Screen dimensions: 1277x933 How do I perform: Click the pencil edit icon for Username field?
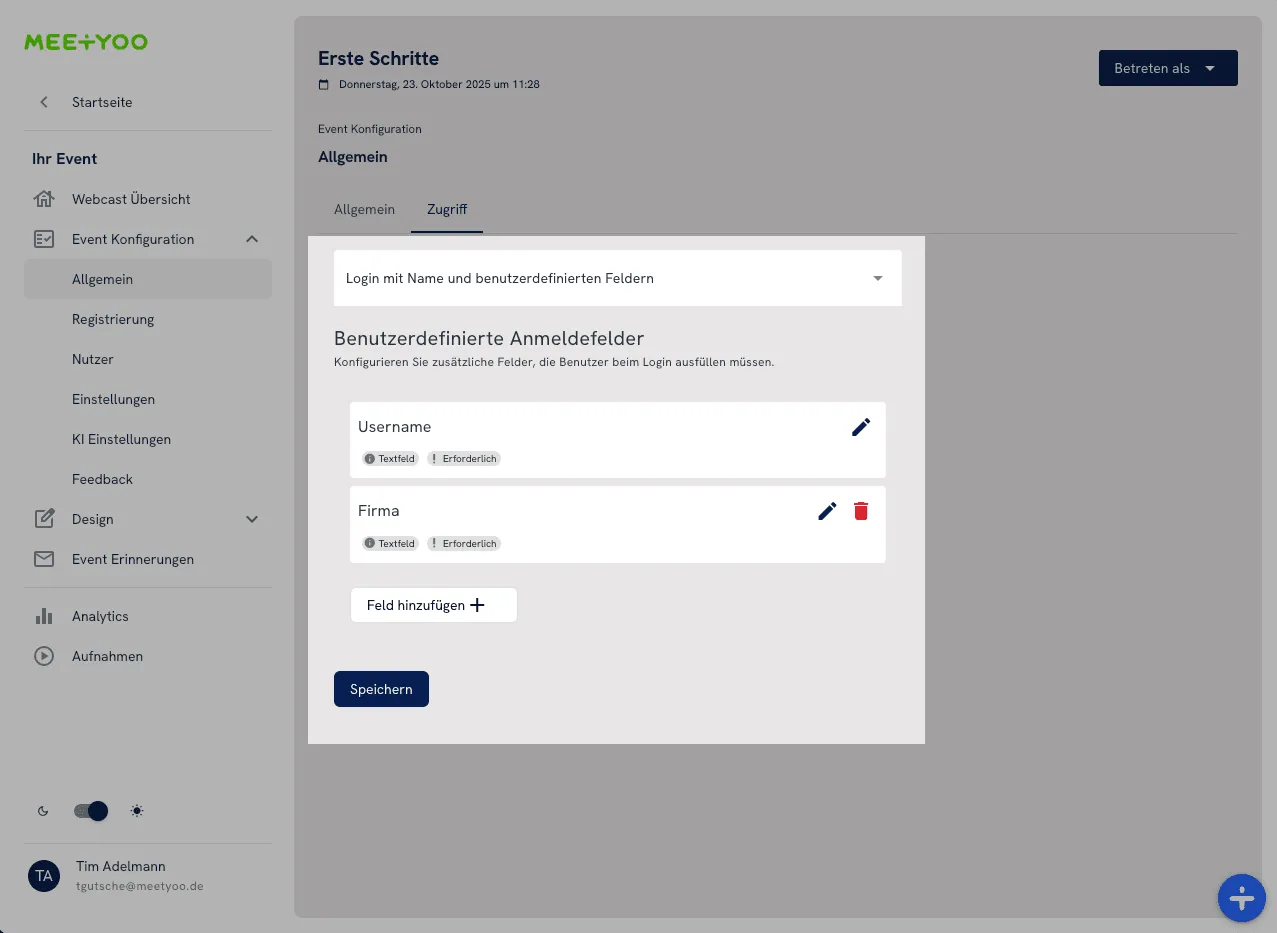click(x=861, y=427)
